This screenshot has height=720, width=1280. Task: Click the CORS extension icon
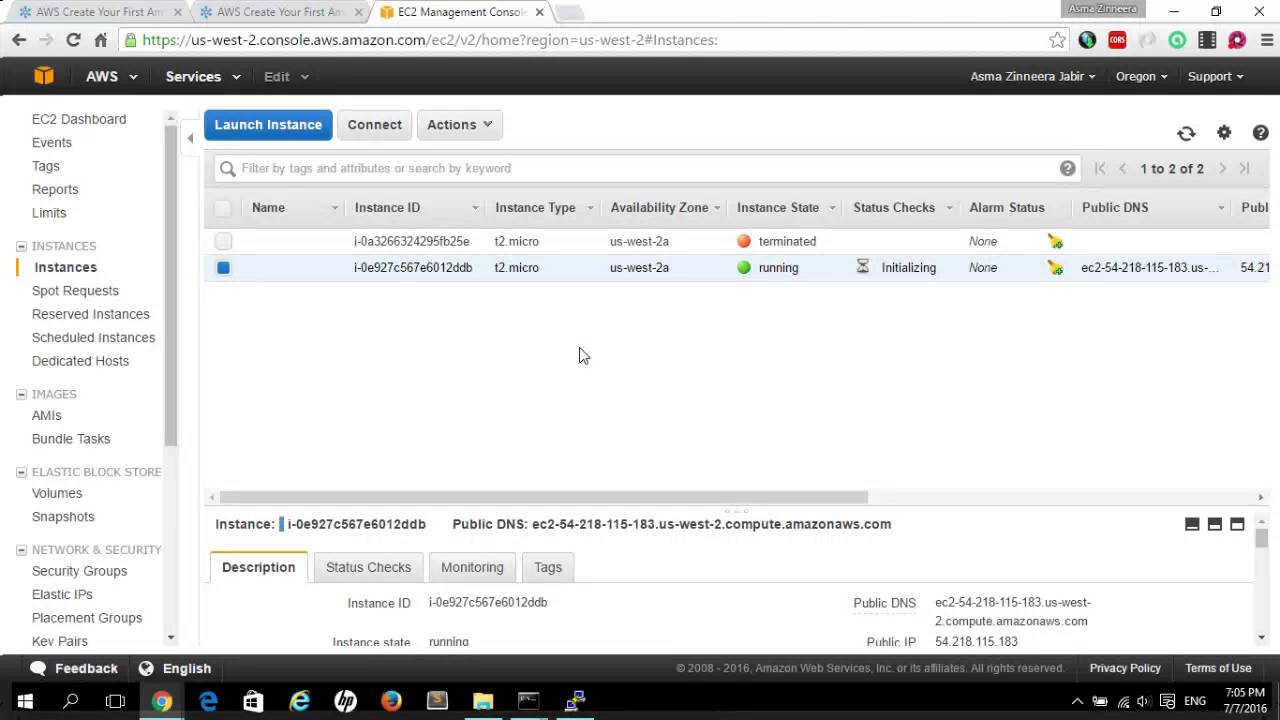pyautogui.click(x=1117, y=40)
